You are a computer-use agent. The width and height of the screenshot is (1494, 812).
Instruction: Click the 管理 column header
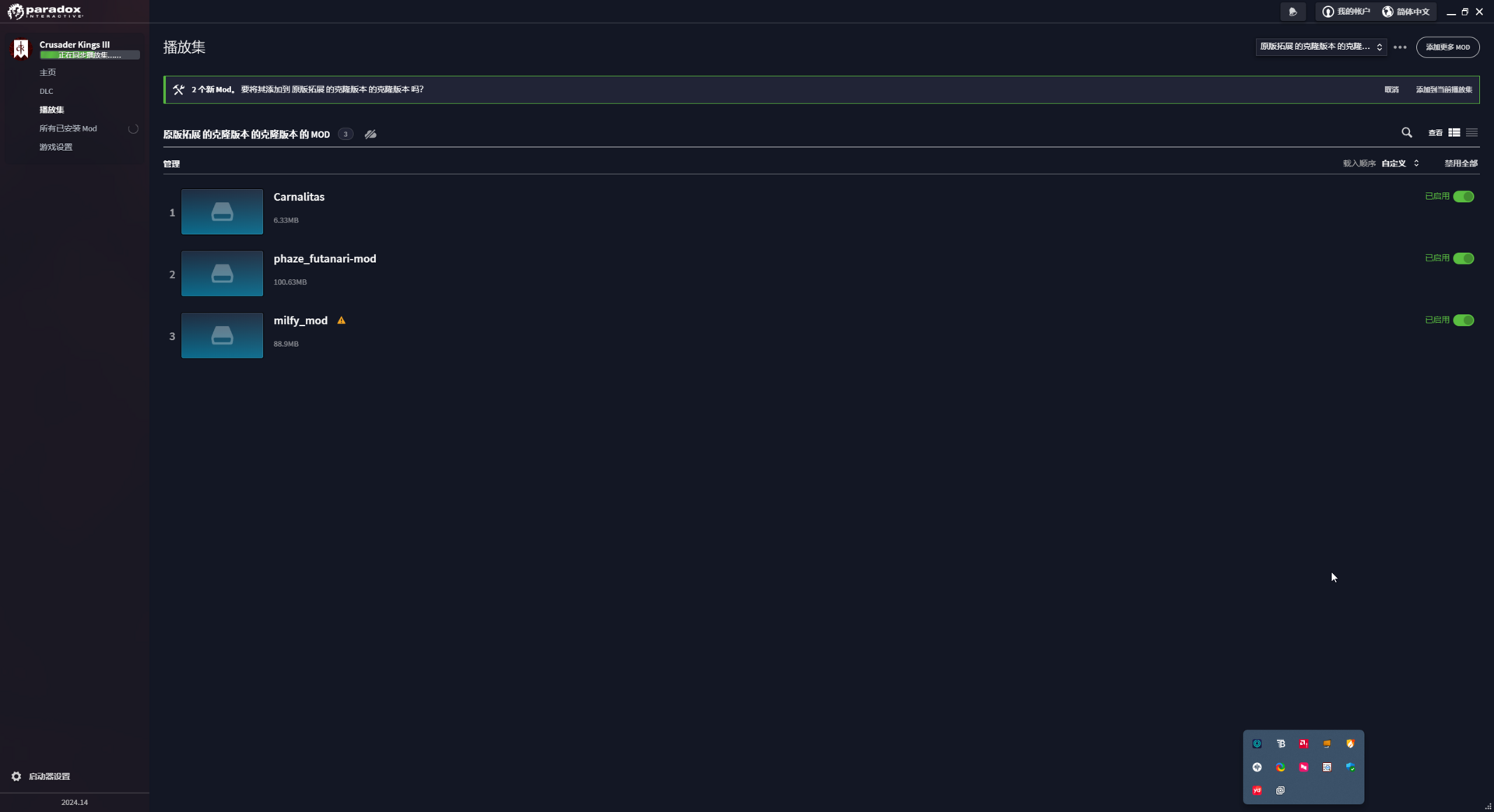tap(171, 164)
